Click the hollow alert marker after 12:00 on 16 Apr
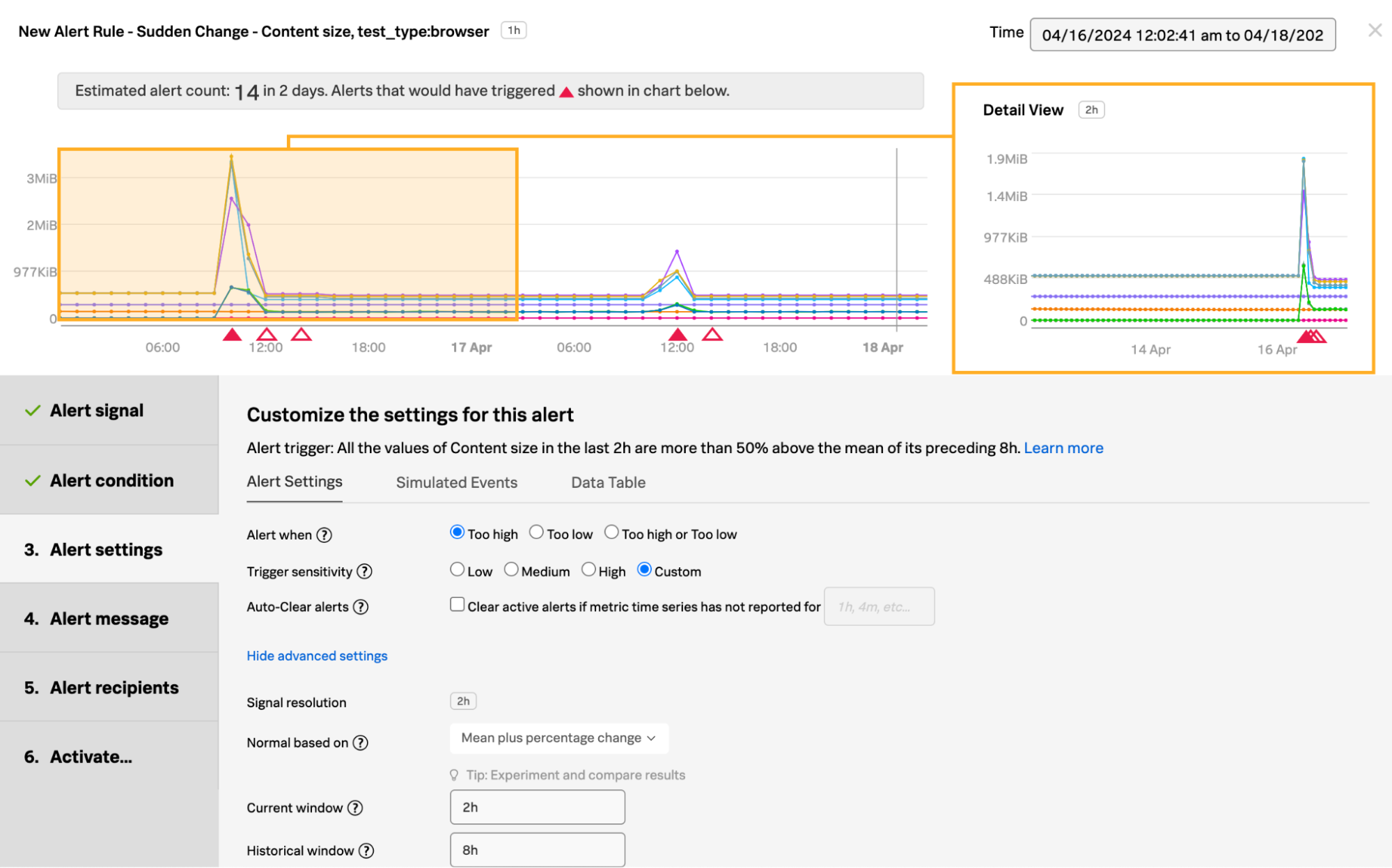1392x868 pixels. coord(301,335)
